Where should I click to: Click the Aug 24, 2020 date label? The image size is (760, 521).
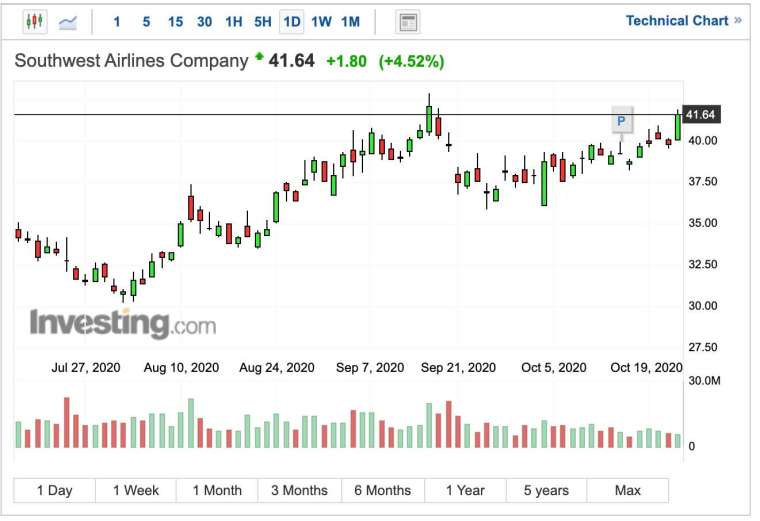[x=277, y=368]
